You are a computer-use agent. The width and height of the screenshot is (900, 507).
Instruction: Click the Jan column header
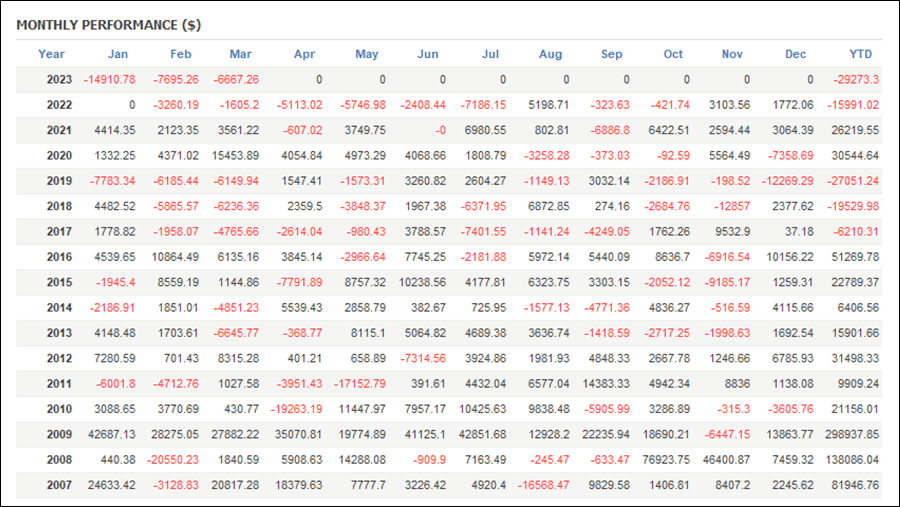118,54
